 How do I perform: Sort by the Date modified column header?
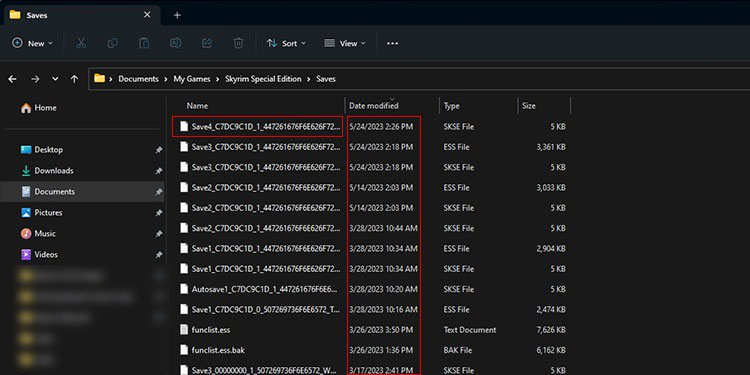pyautogui.click(x=374, y=106)
